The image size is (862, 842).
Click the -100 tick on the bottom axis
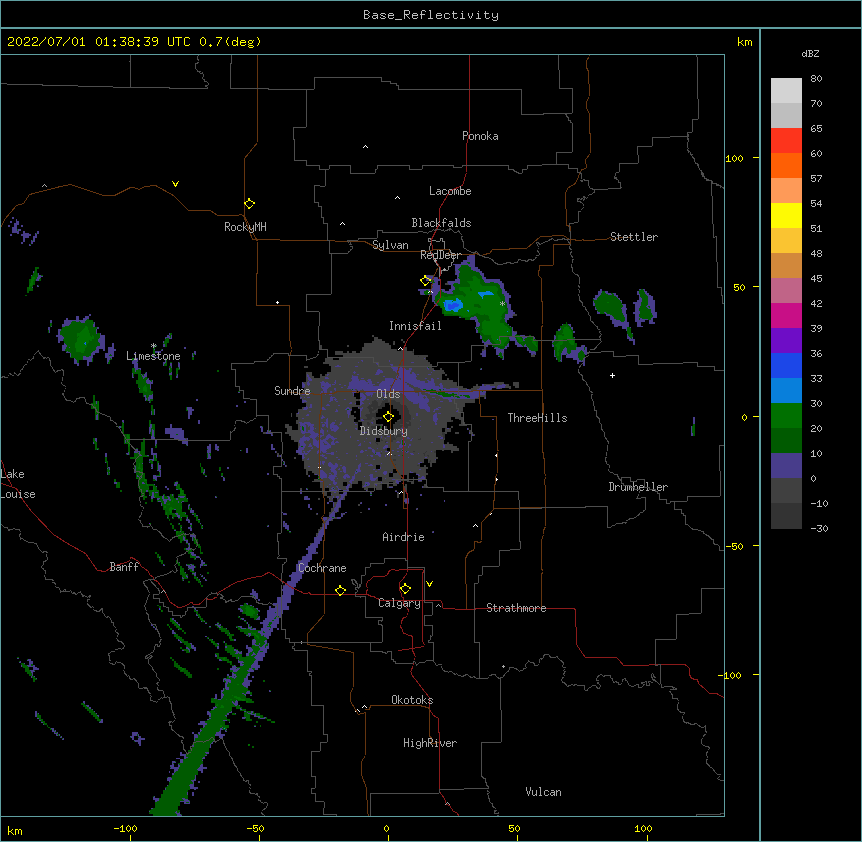126,828
